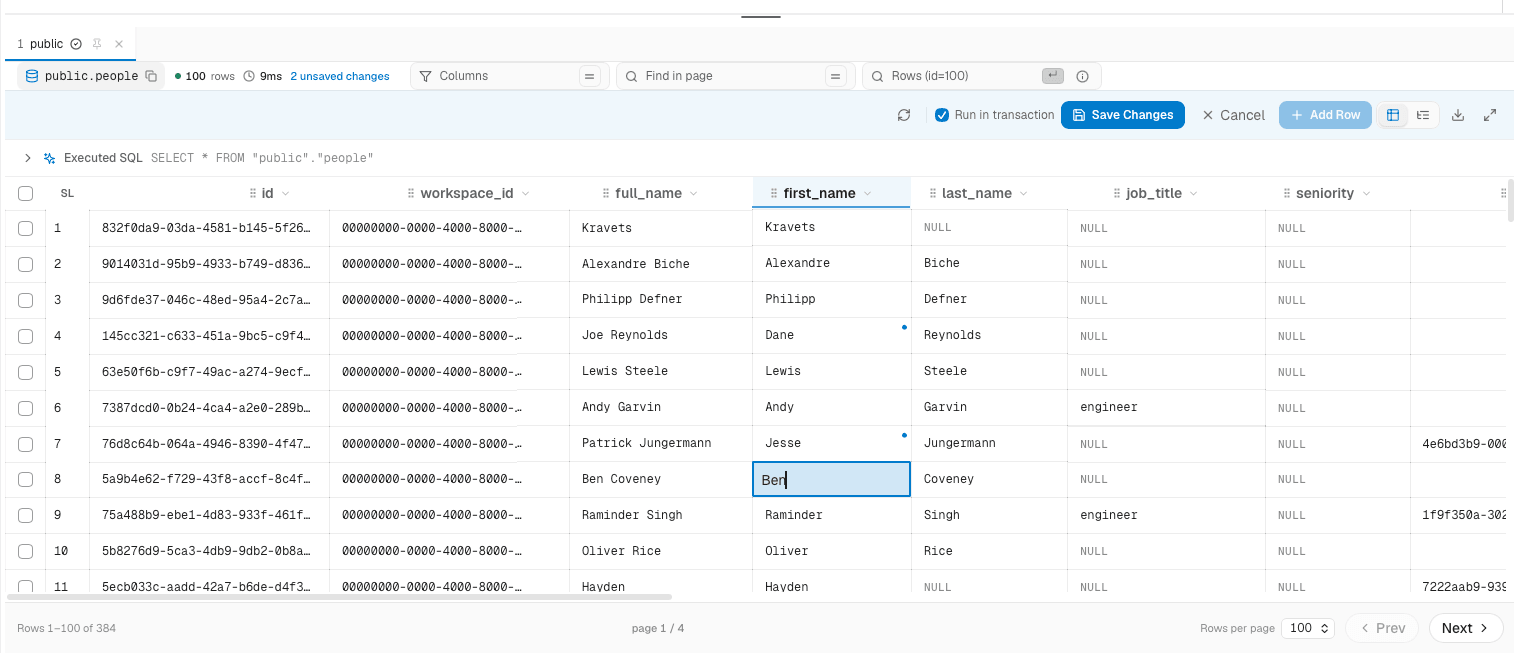The width and height of the screenshot is (1514, 653).
Task: Toggle the Run in transaction checkbox
Action: point(942,115)
